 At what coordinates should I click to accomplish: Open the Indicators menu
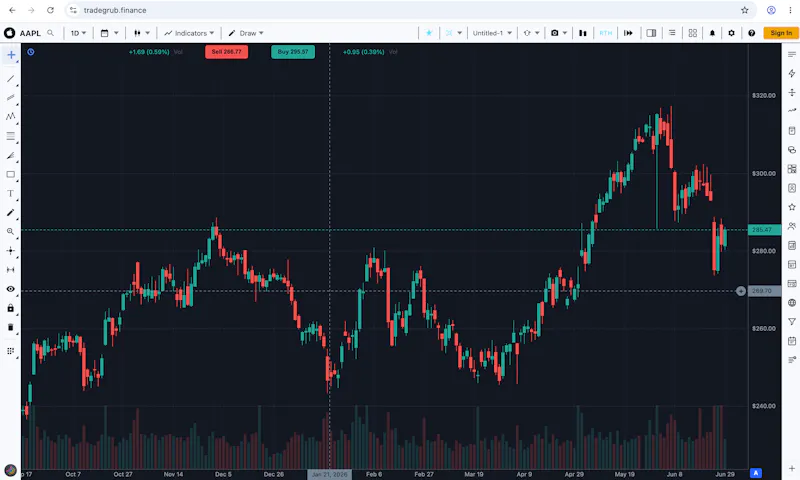[x=189, y=33]
